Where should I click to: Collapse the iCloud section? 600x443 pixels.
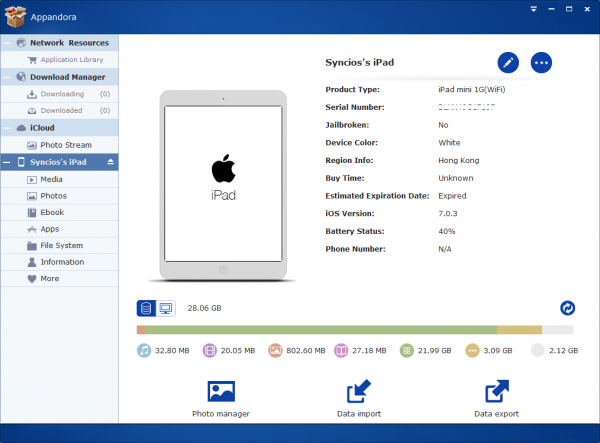click(7, 128)
